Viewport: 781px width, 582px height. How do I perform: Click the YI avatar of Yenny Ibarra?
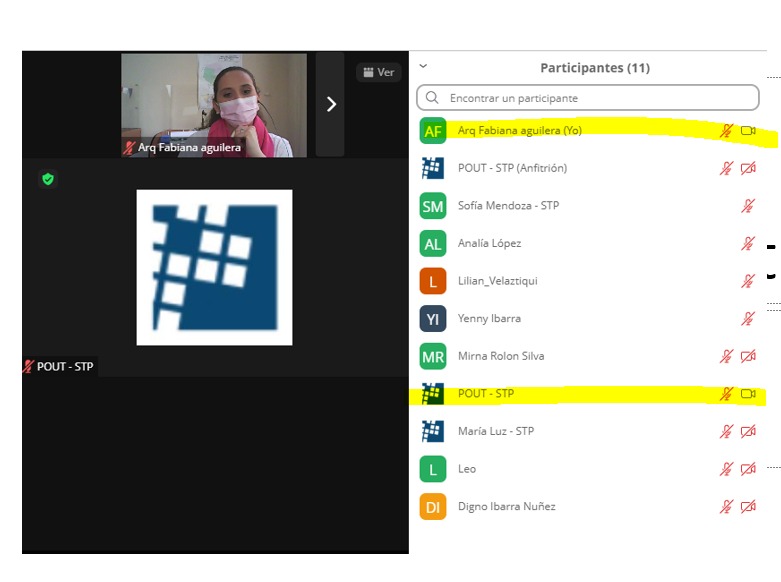433,318
